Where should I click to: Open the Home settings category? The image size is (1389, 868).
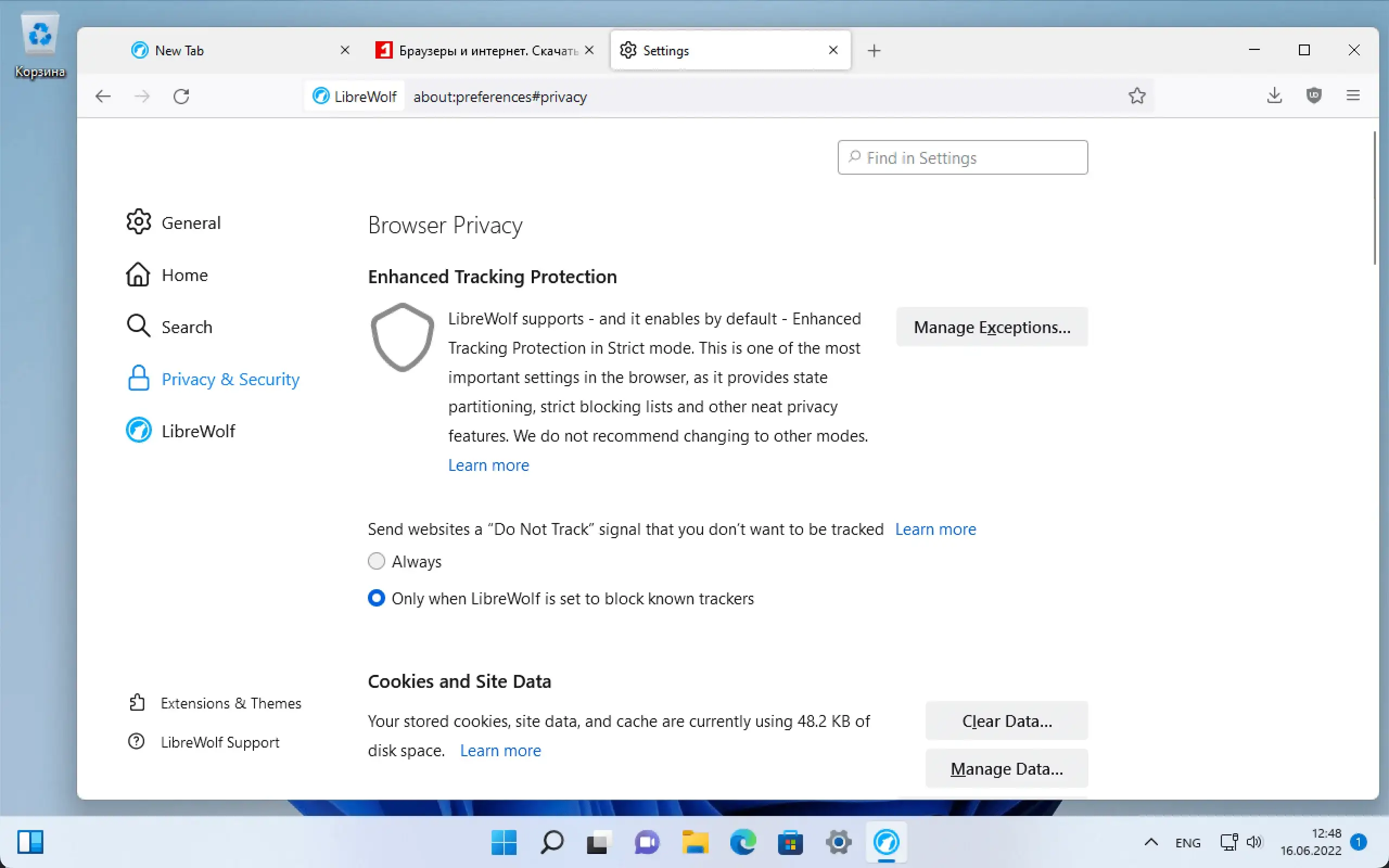click(x=167, y=275)
